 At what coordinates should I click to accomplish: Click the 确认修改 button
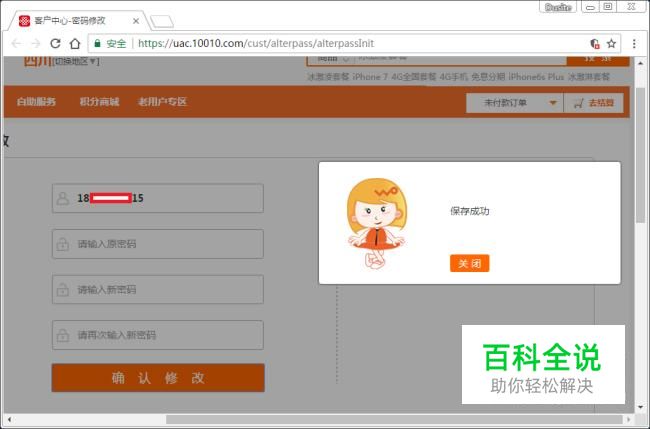(158, 378)
